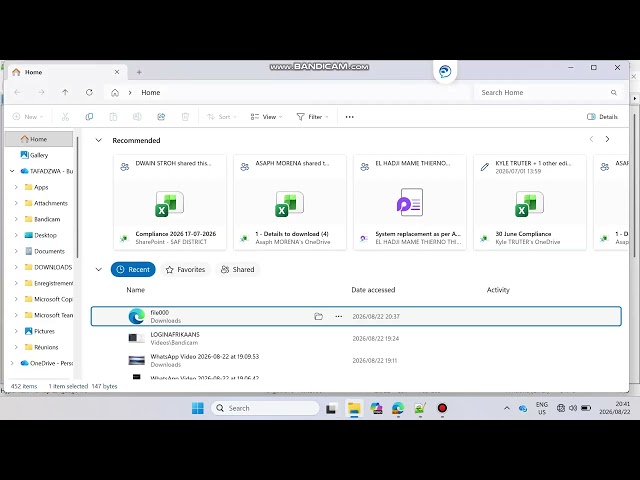Image resolution: width=640 pixels, height=480 pixels.
Task: Open Microsoft Edge from the taskbar
Action: tap(398, 408)
